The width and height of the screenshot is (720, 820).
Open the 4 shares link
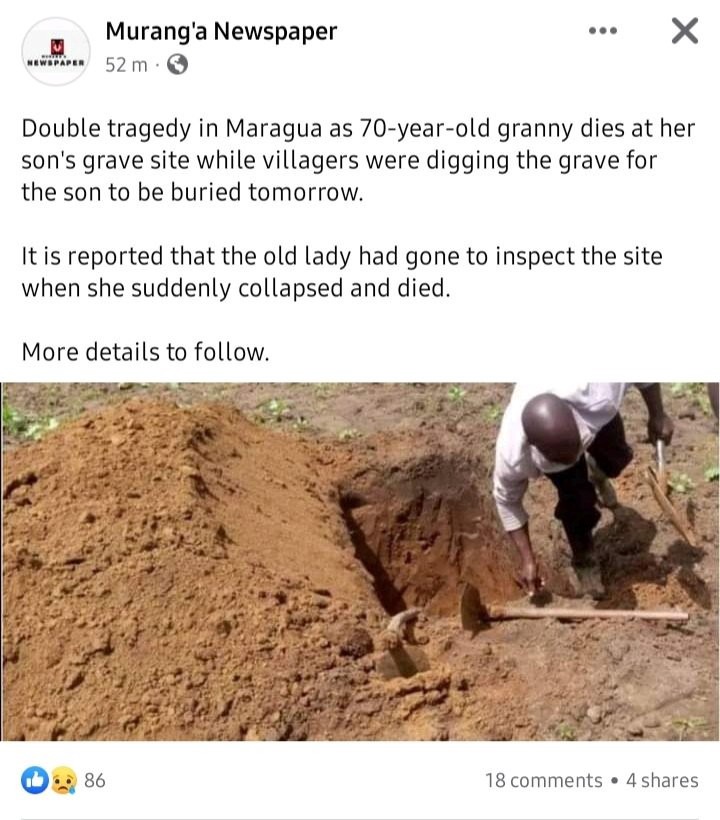pos(662,780)
